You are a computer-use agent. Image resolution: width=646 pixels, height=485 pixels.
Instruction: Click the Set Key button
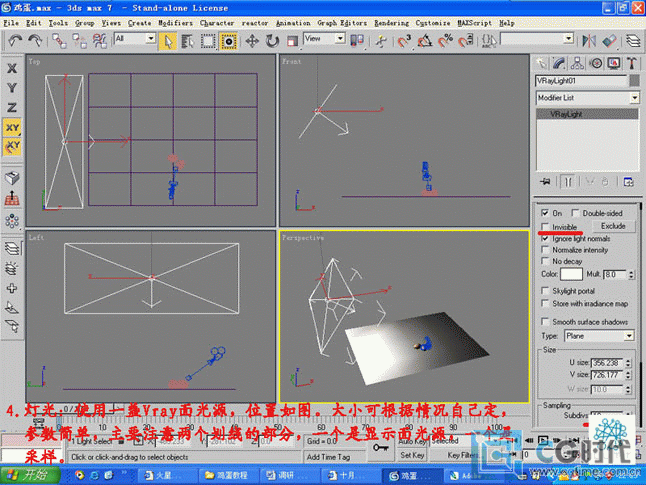pos(412,455)
